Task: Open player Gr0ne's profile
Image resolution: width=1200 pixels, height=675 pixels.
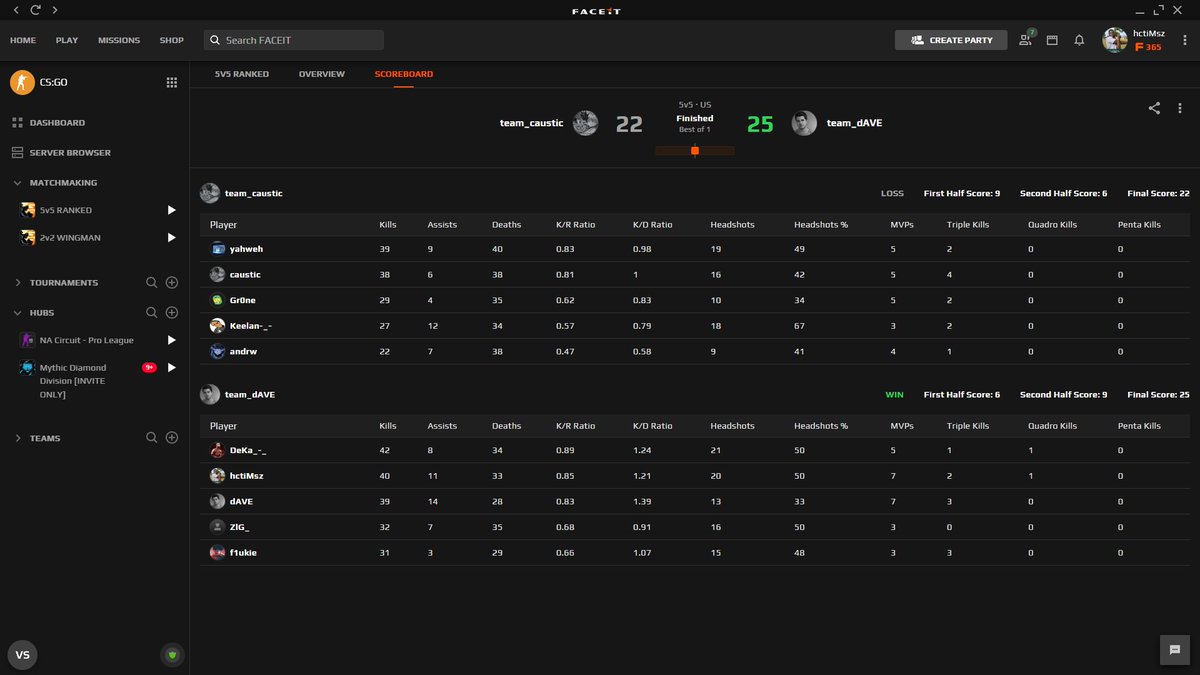Action: coord(244,300)
